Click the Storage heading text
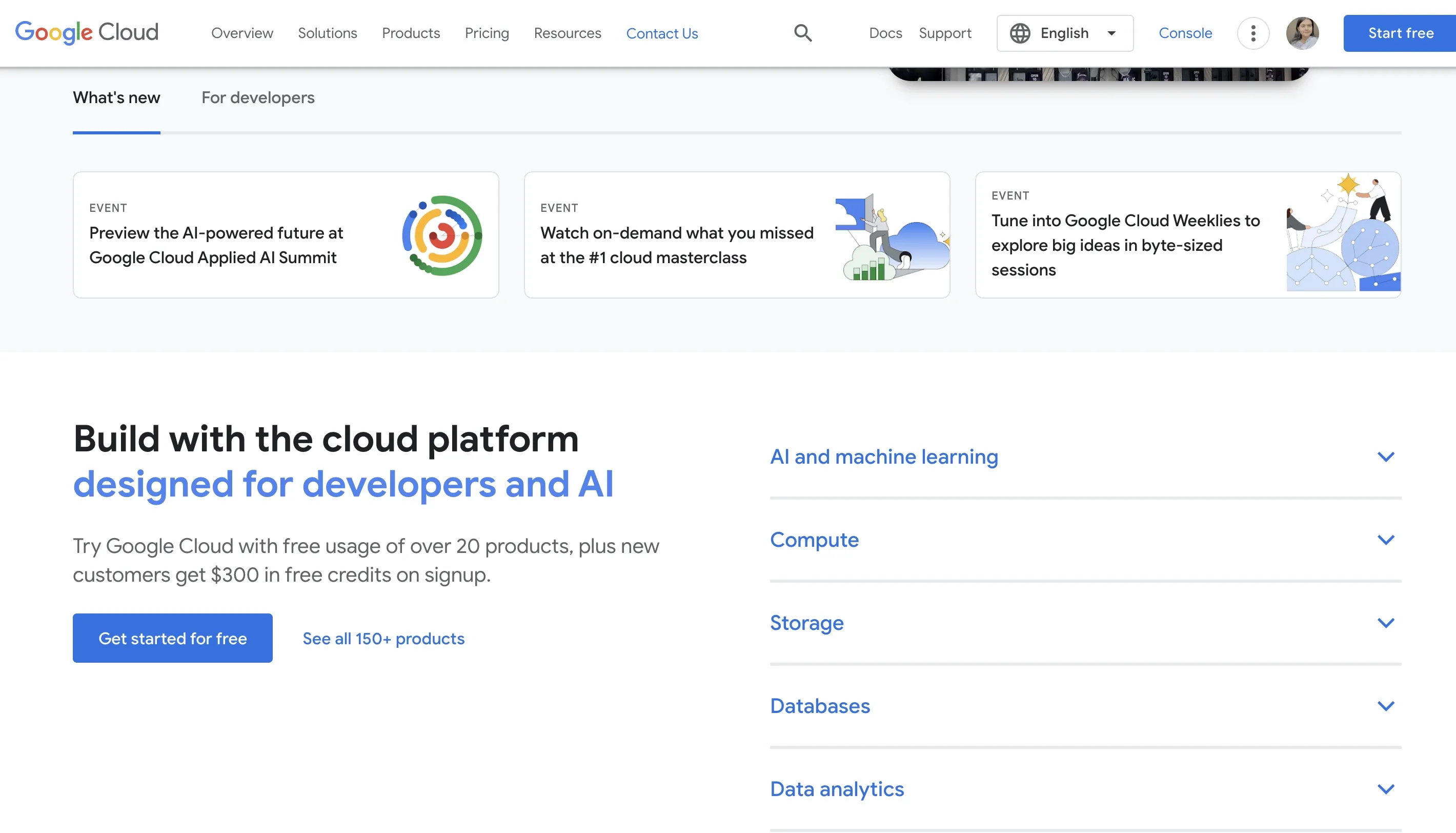This screenshot has width=1456, height=833. tap(806, 623)
